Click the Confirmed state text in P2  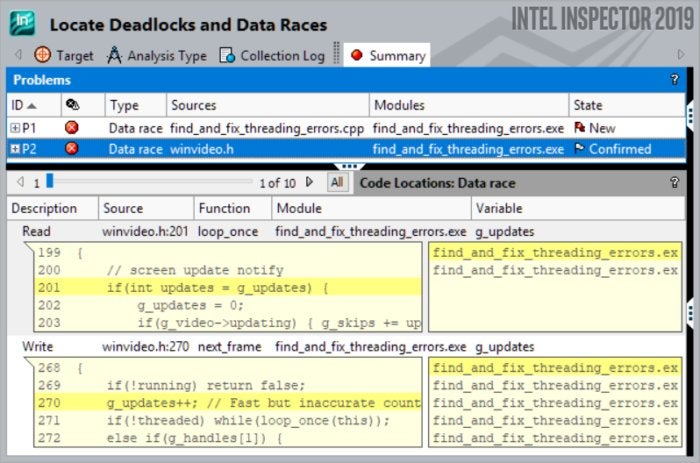pos(620,149)
